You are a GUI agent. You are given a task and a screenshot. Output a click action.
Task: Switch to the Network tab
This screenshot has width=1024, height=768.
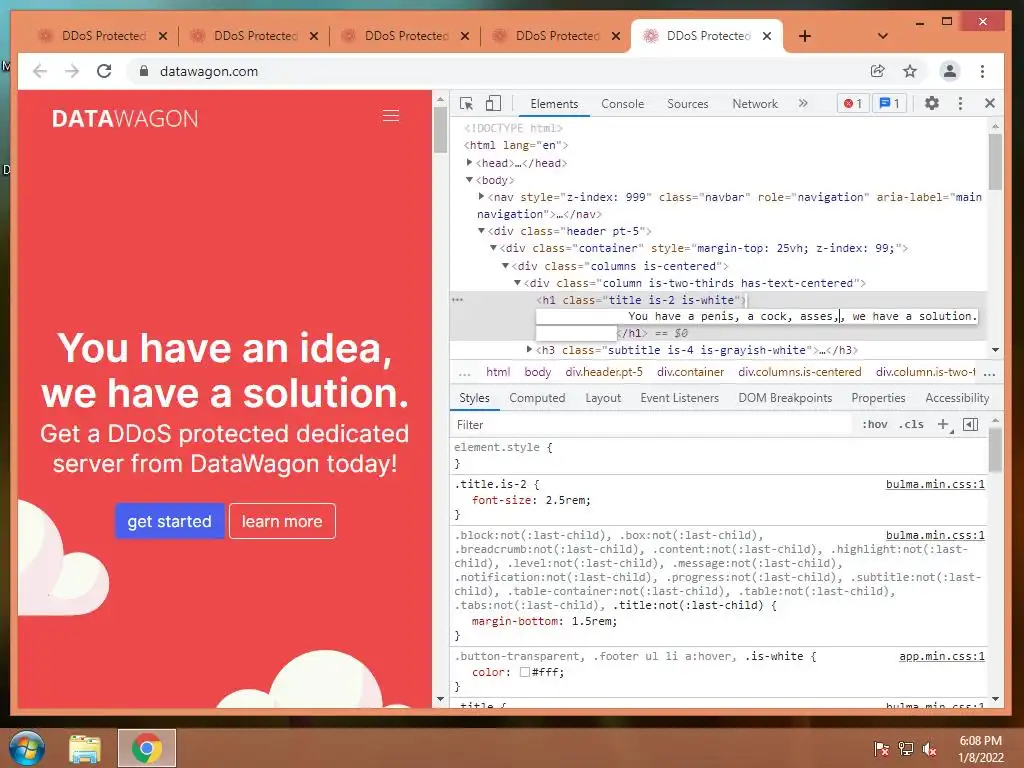pyautogui.click(x=755, y=104)
